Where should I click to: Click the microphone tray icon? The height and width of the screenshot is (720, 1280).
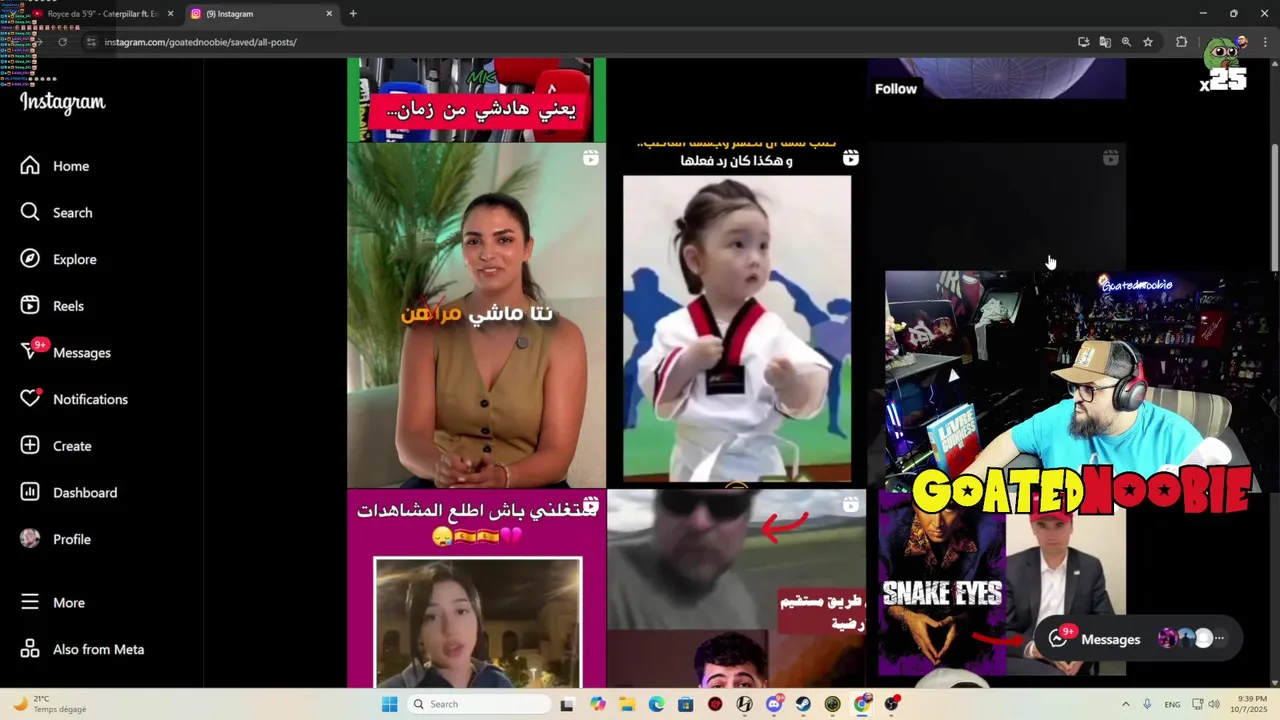[x=1147, y=704]
